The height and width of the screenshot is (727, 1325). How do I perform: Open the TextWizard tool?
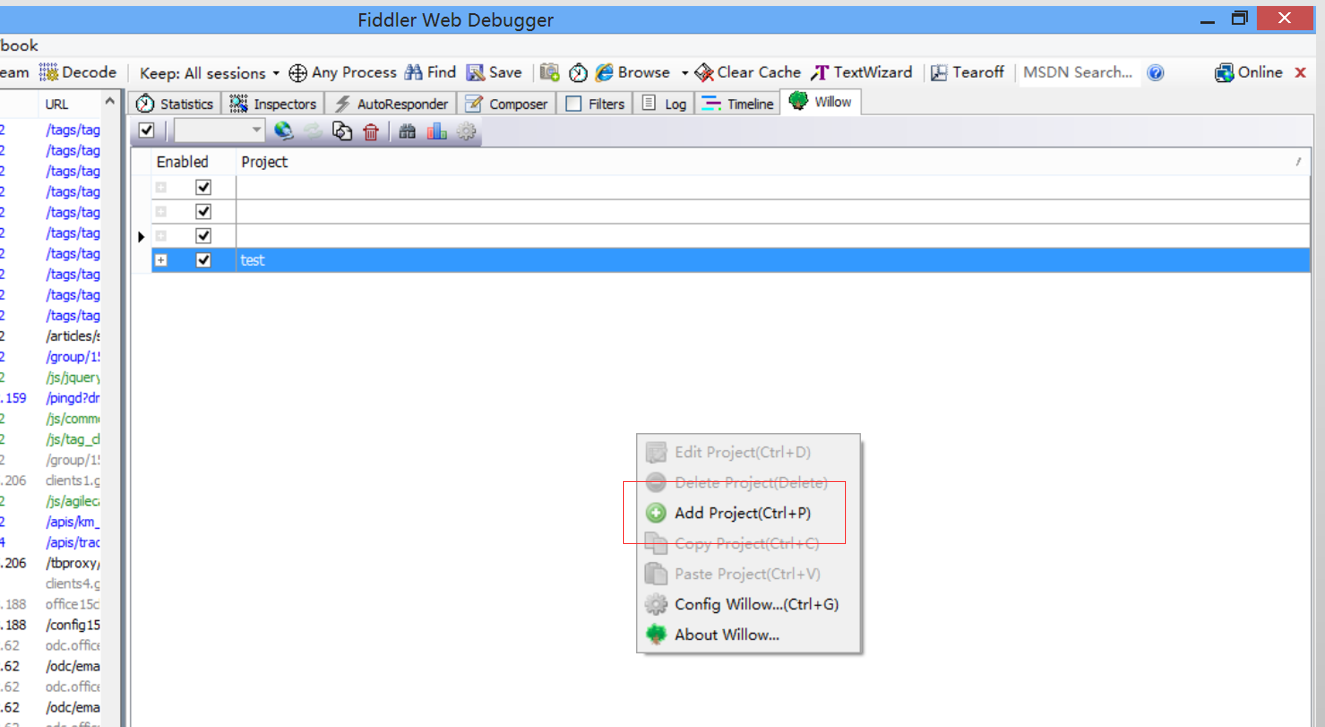(861, 72)
